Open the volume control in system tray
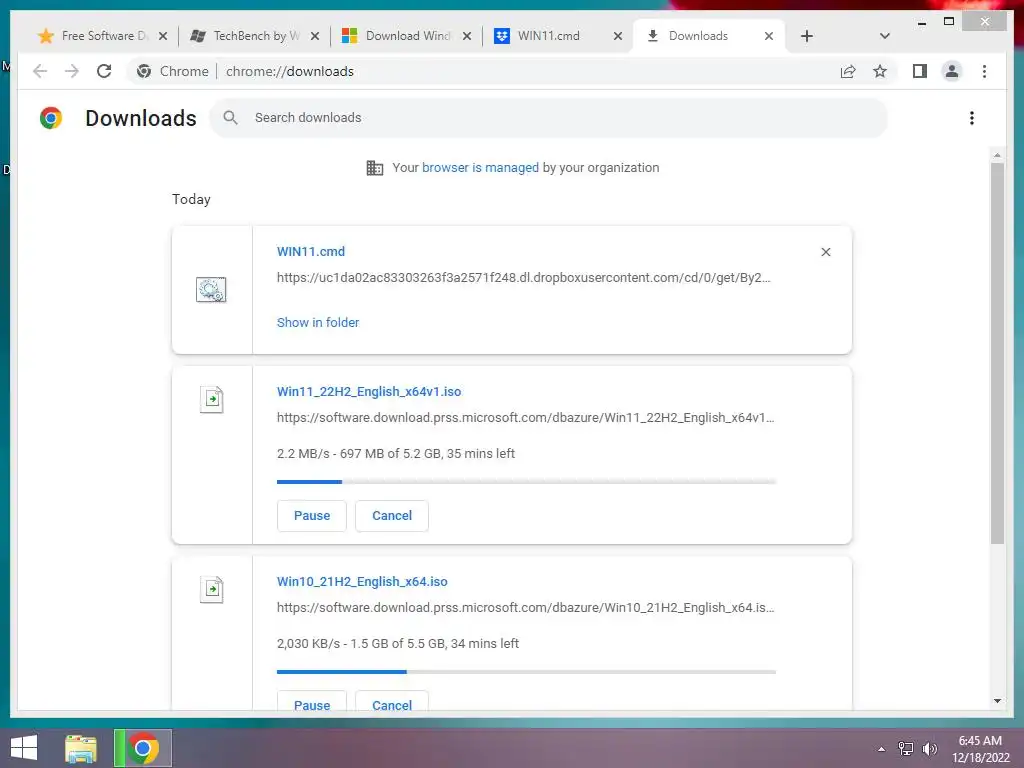1024x768 pixels. pyautogui.click(x=930, y=749)
